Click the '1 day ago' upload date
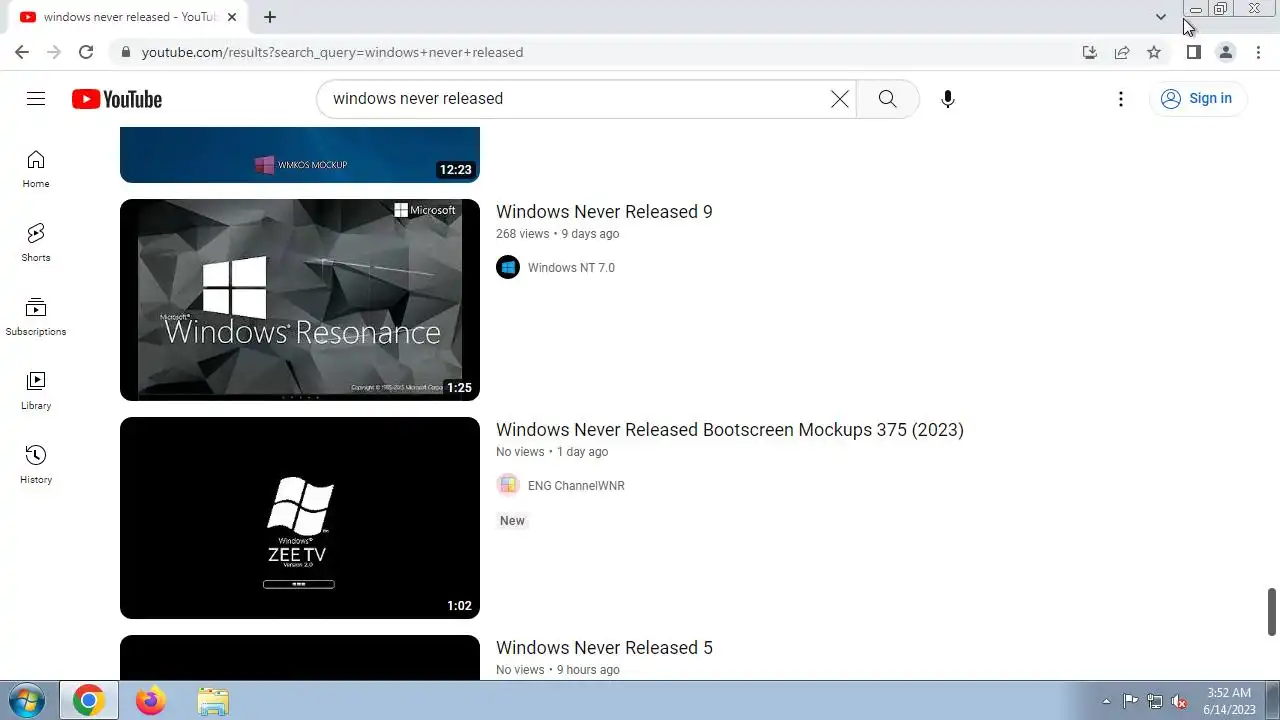 pos(582,452)
